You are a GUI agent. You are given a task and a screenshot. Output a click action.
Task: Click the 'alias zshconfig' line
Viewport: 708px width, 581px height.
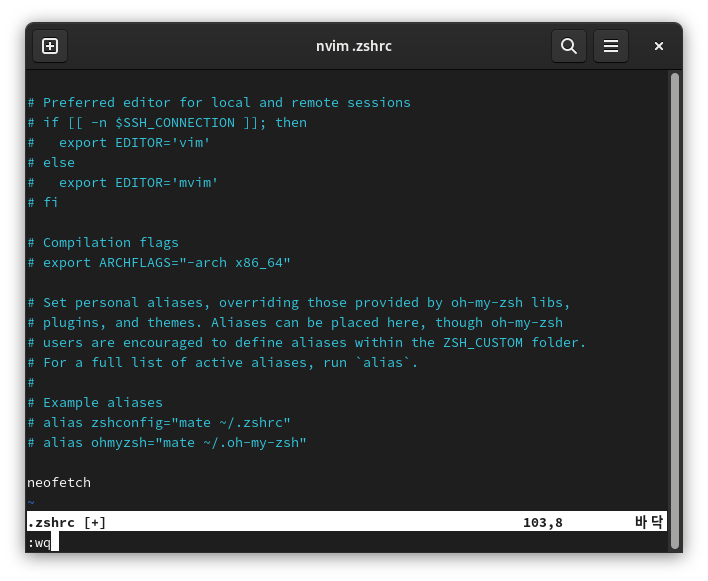pyautogui.click(x=159, y=422)
